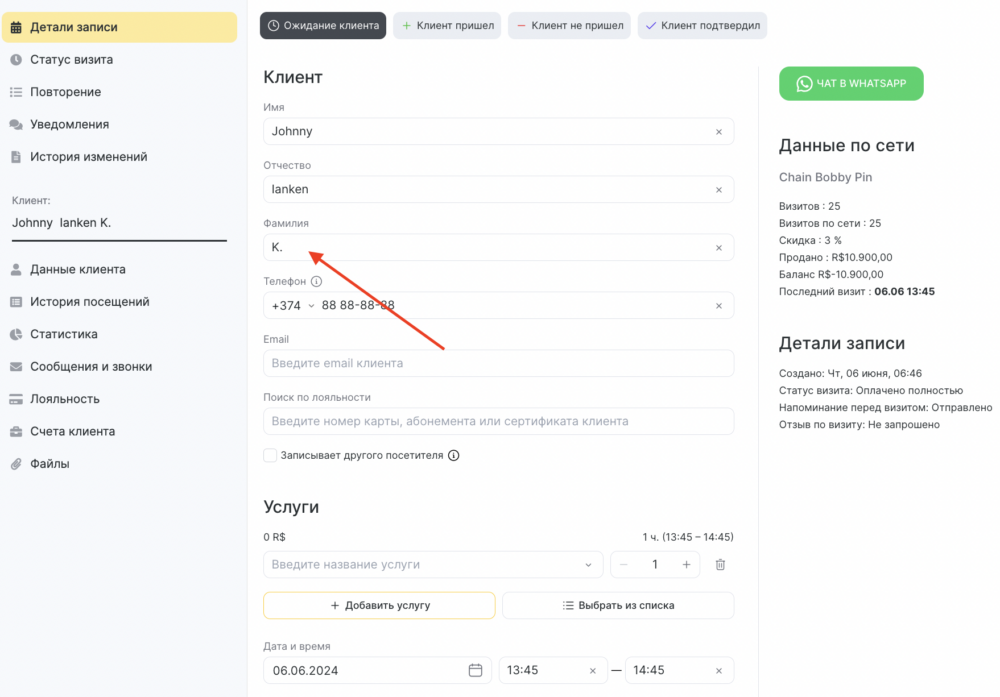Click into the Email input field
The height and width of the screenshot is (697, 1000).
[x=499, y=363]
